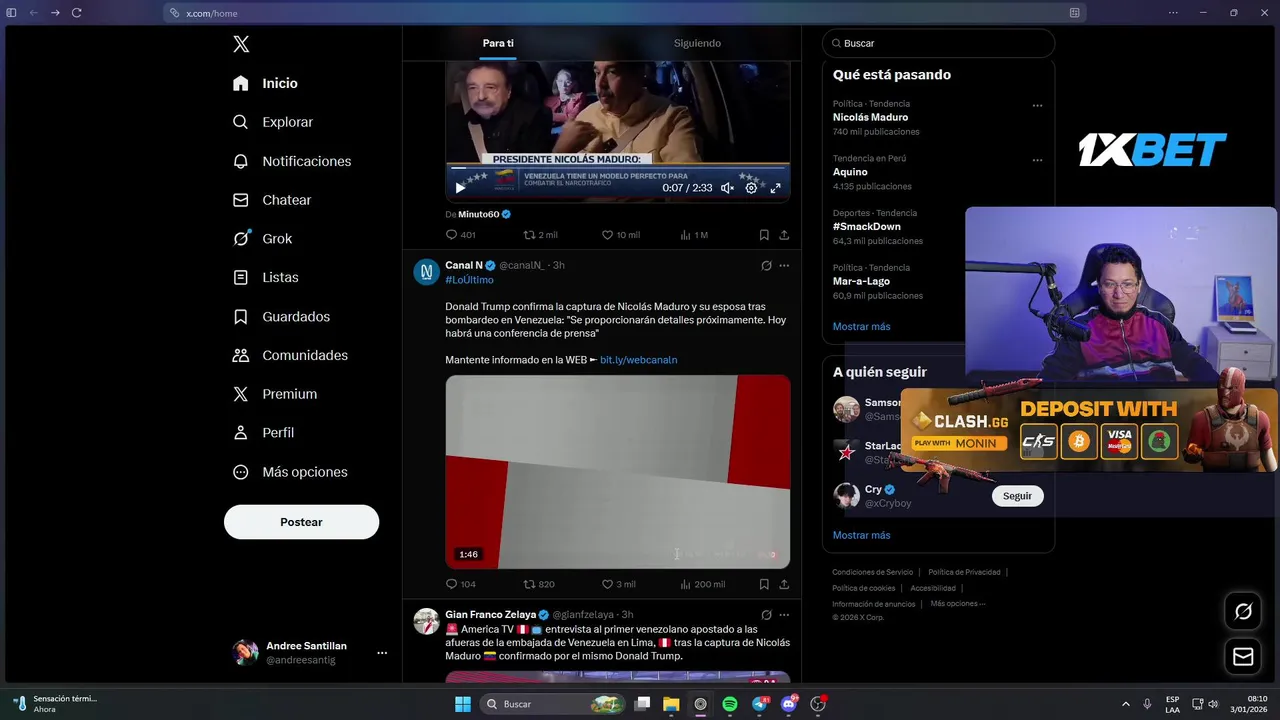Open Gian Franco Zelaya's profile avatar

pyautogui.click(x=427, y=621)
